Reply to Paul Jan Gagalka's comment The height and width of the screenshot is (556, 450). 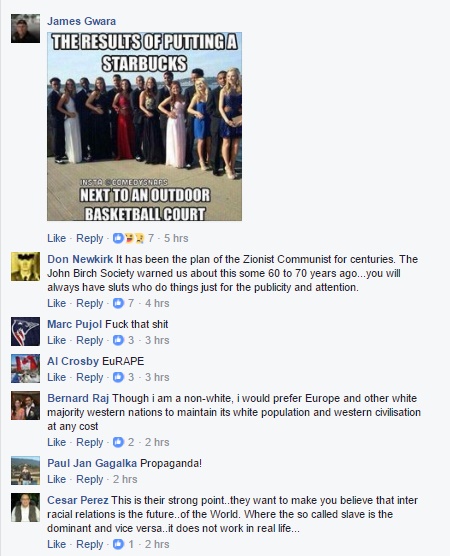pos(90,479)
